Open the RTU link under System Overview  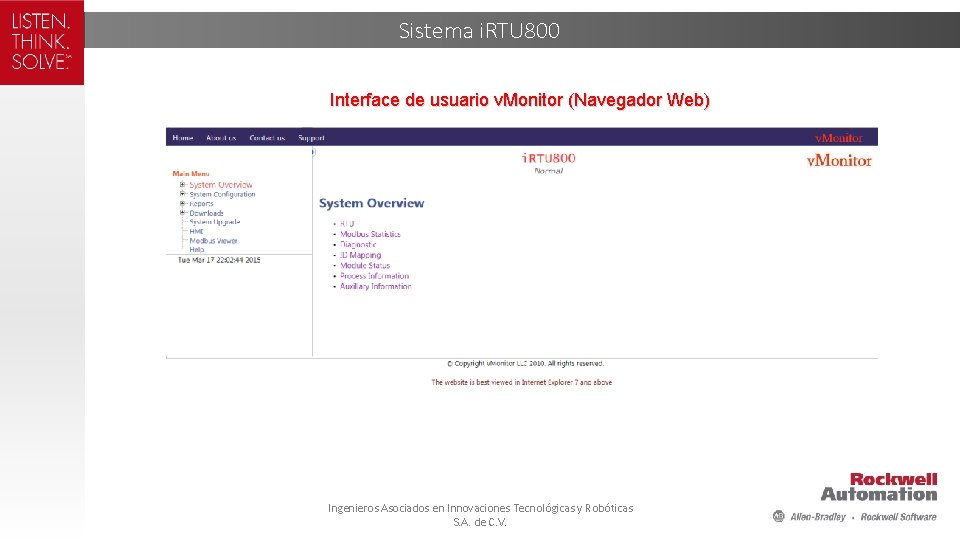pyautogui.click(x=347, y=223)
